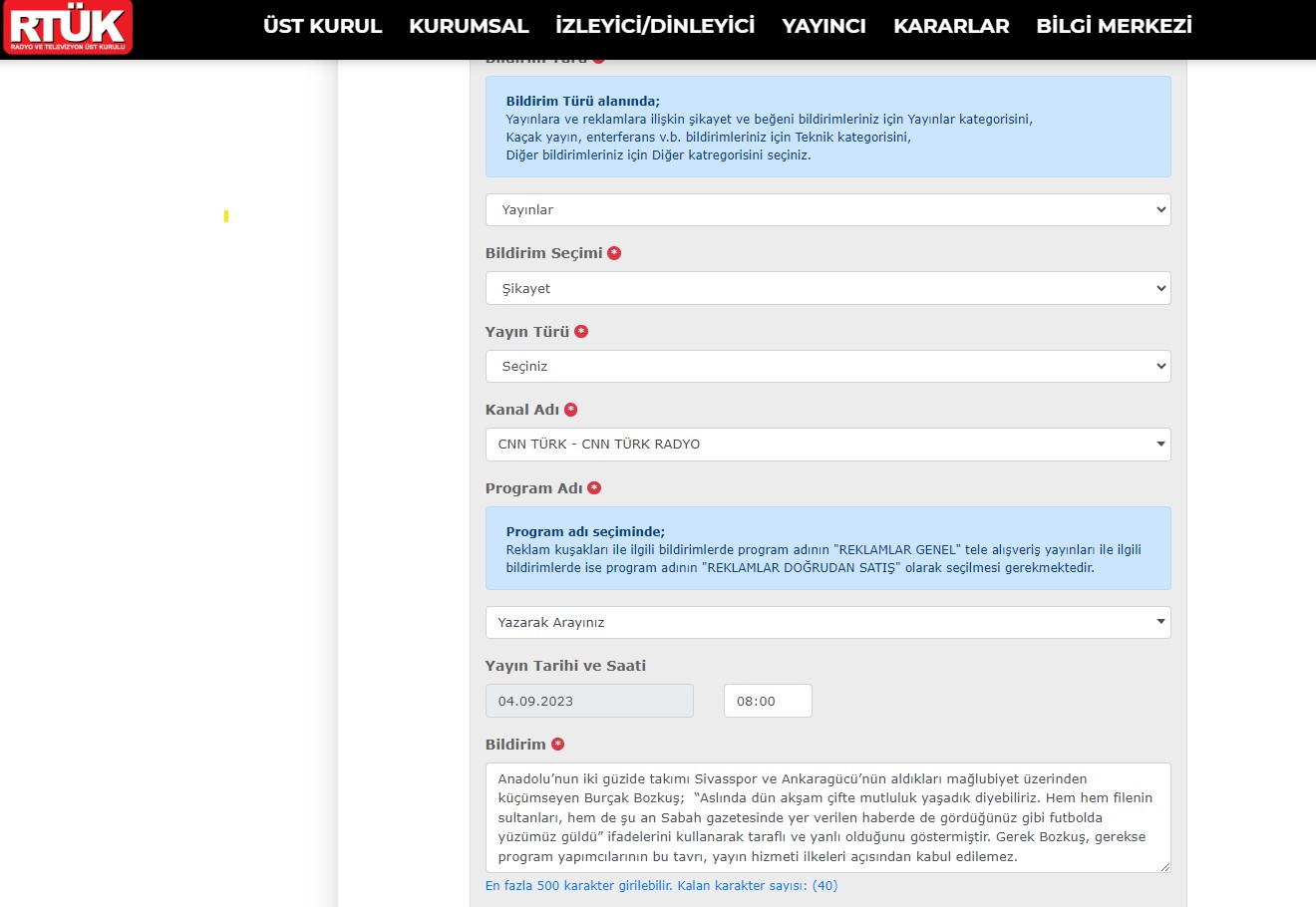
Task: Click the red required icon beside Yayın Türü
Action: pos(581,332)
